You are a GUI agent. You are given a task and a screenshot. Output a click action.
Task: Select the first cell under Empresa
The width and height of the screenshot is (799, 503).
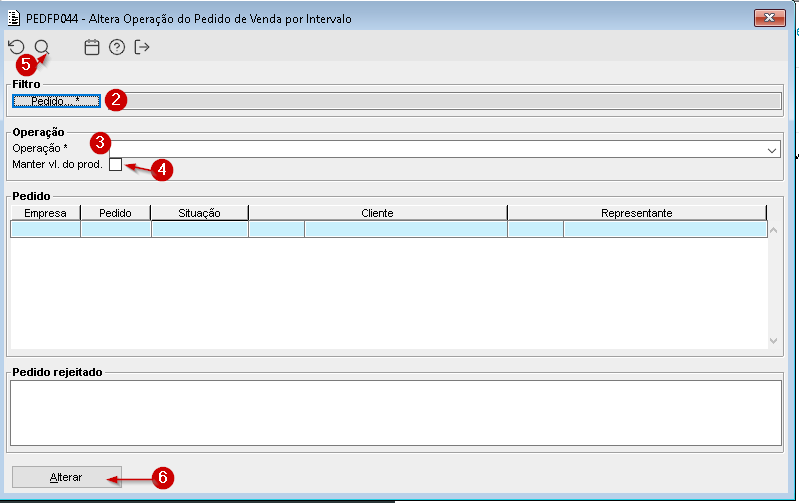point(45,229)
